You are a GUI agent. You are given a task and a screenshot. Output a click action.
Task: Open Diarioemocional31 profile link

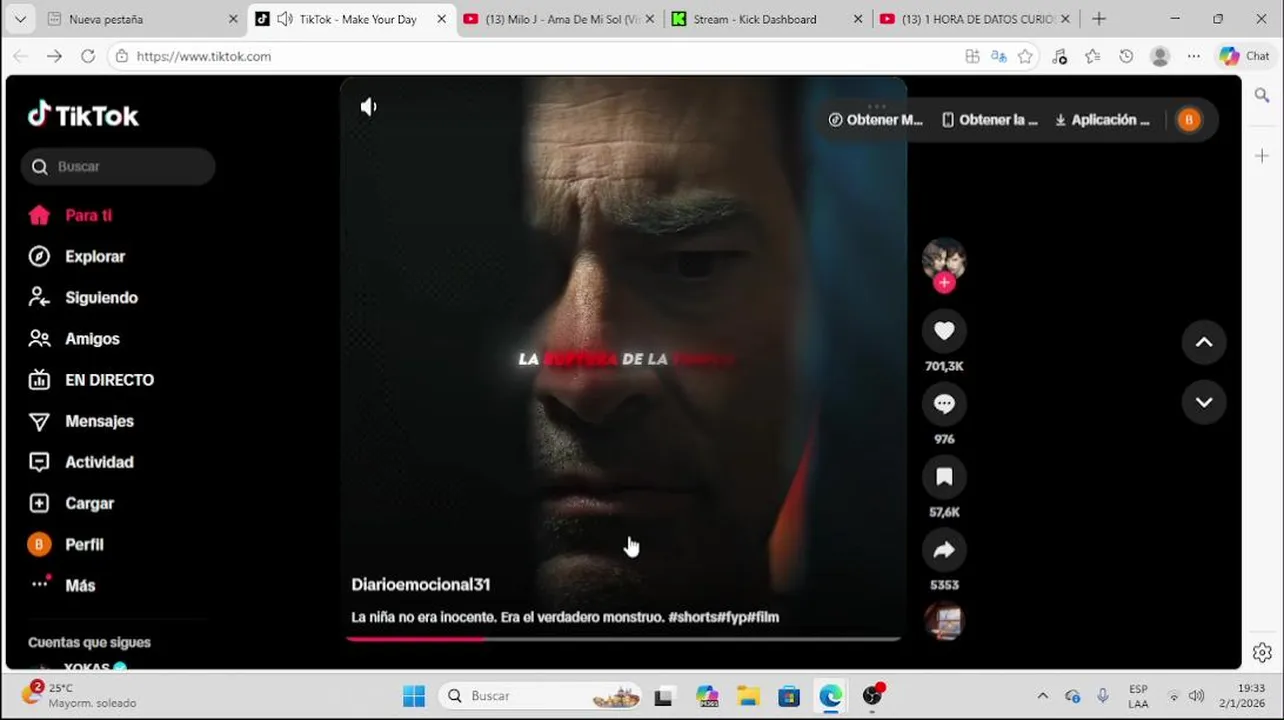click(x=421, y=584)
